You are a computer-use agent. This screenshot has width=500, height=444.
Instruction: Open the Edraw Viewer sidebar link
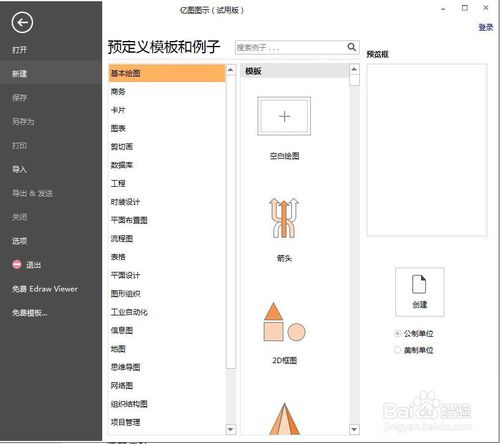pos(45,289)
